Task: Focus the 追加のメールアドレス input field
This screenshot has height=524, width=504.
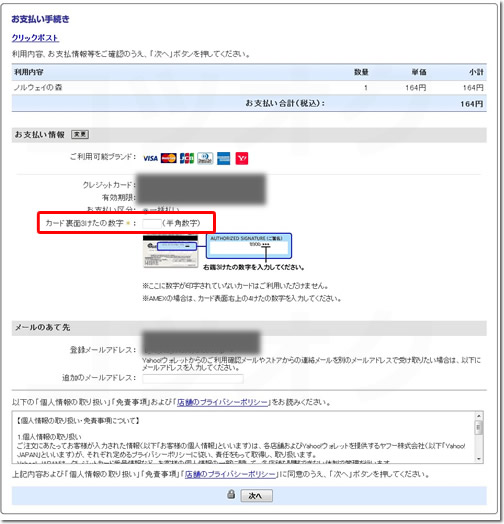Action: pyautogui.click(x=193, y=379)
